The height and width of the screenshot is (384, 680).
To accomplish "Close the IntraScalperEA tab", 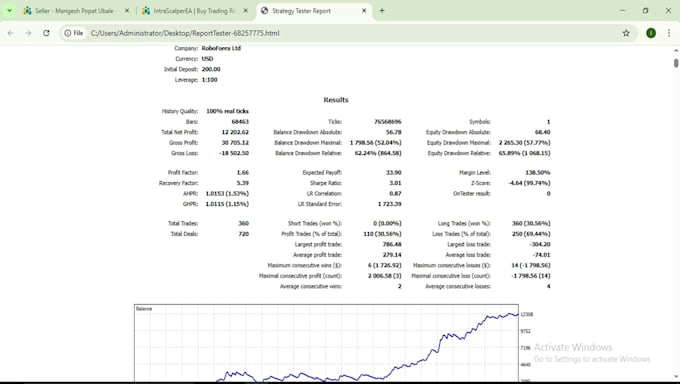I will coord(245,11).
